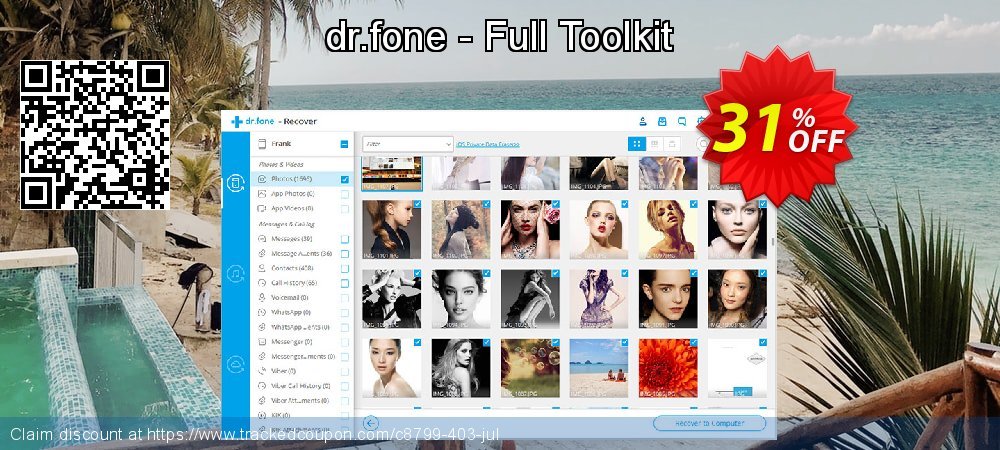Screen dimensions: 1000x450
Task: Select WhatsApp (0) category
Action: tap(300, 312)
